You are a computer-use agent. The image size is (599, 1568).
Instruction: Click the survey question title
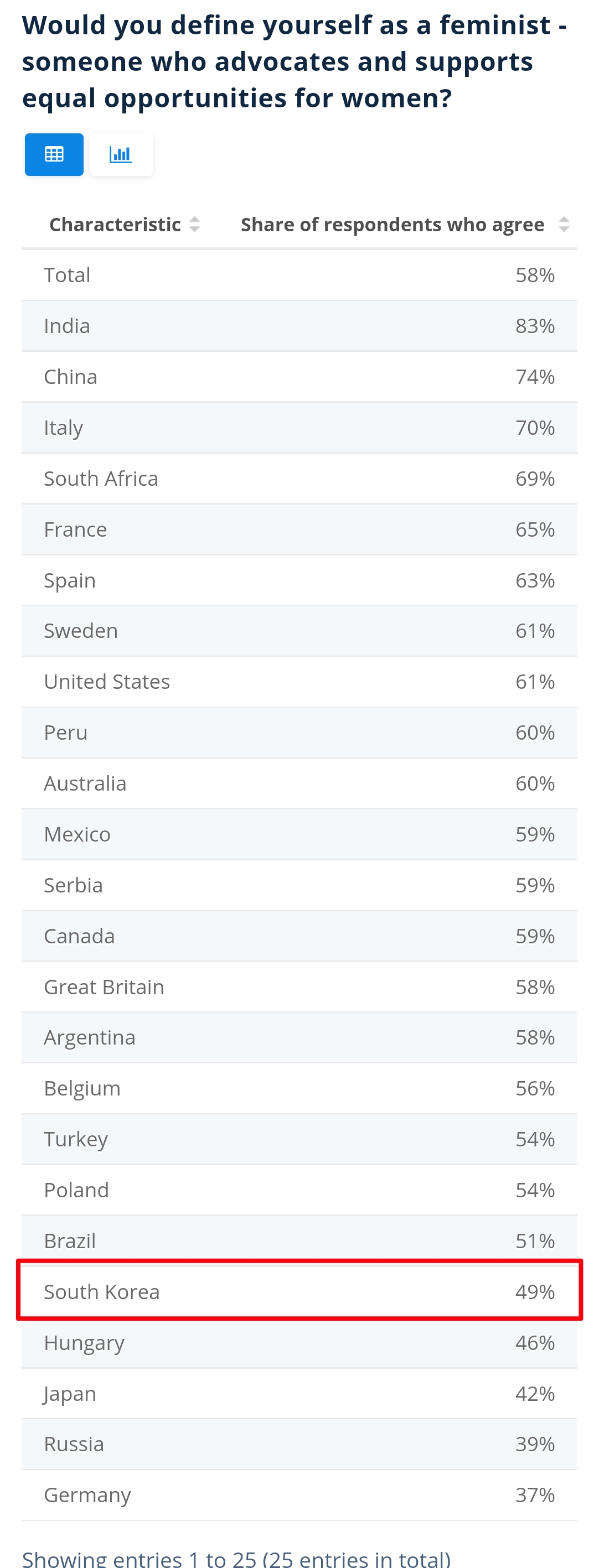point(295,61)
